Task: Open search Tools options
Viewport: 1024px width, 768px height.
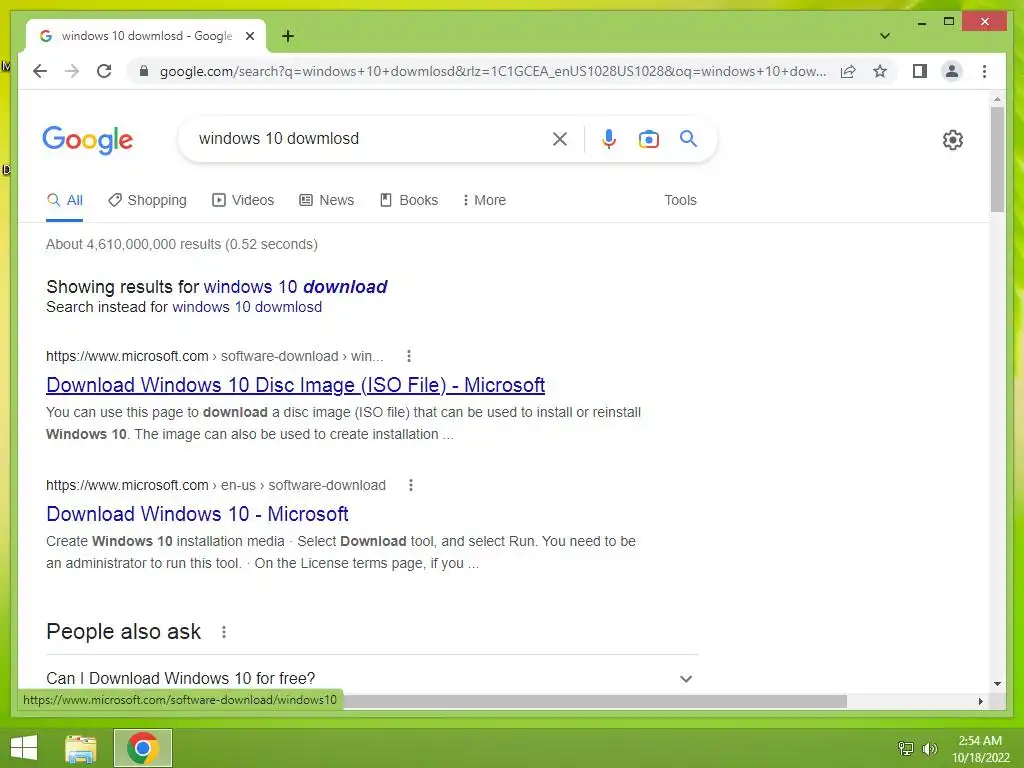Action: pos(680,200)
